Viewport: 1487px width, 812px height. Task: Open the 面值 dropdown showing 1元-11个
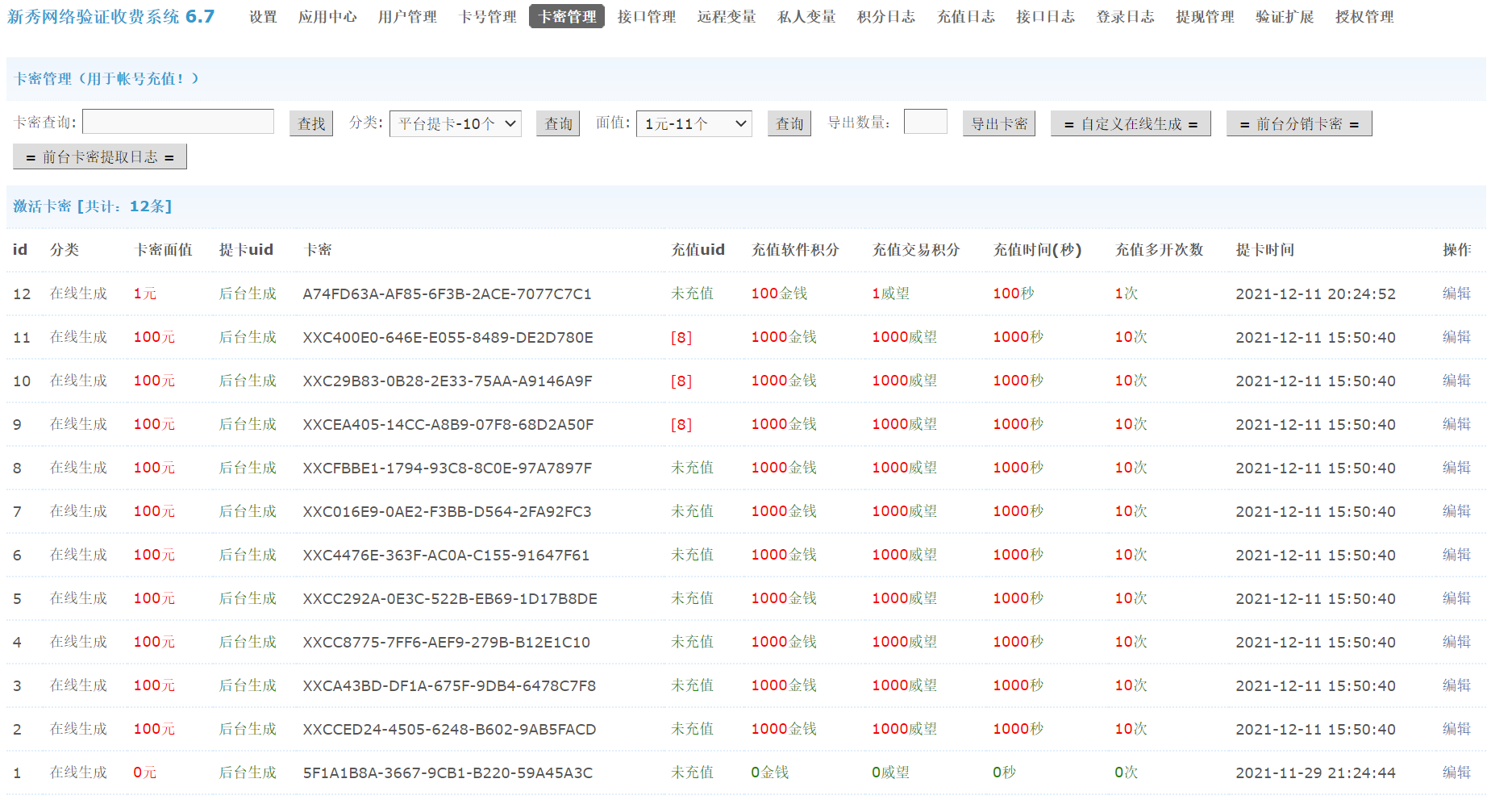[x=694, y=123]
